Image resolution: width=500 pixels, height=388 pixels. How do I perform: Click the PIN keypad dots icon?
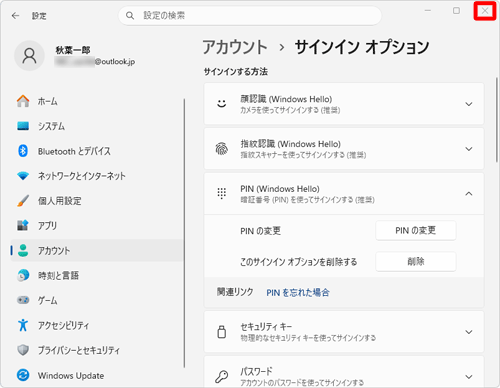[x=222, y=193]
